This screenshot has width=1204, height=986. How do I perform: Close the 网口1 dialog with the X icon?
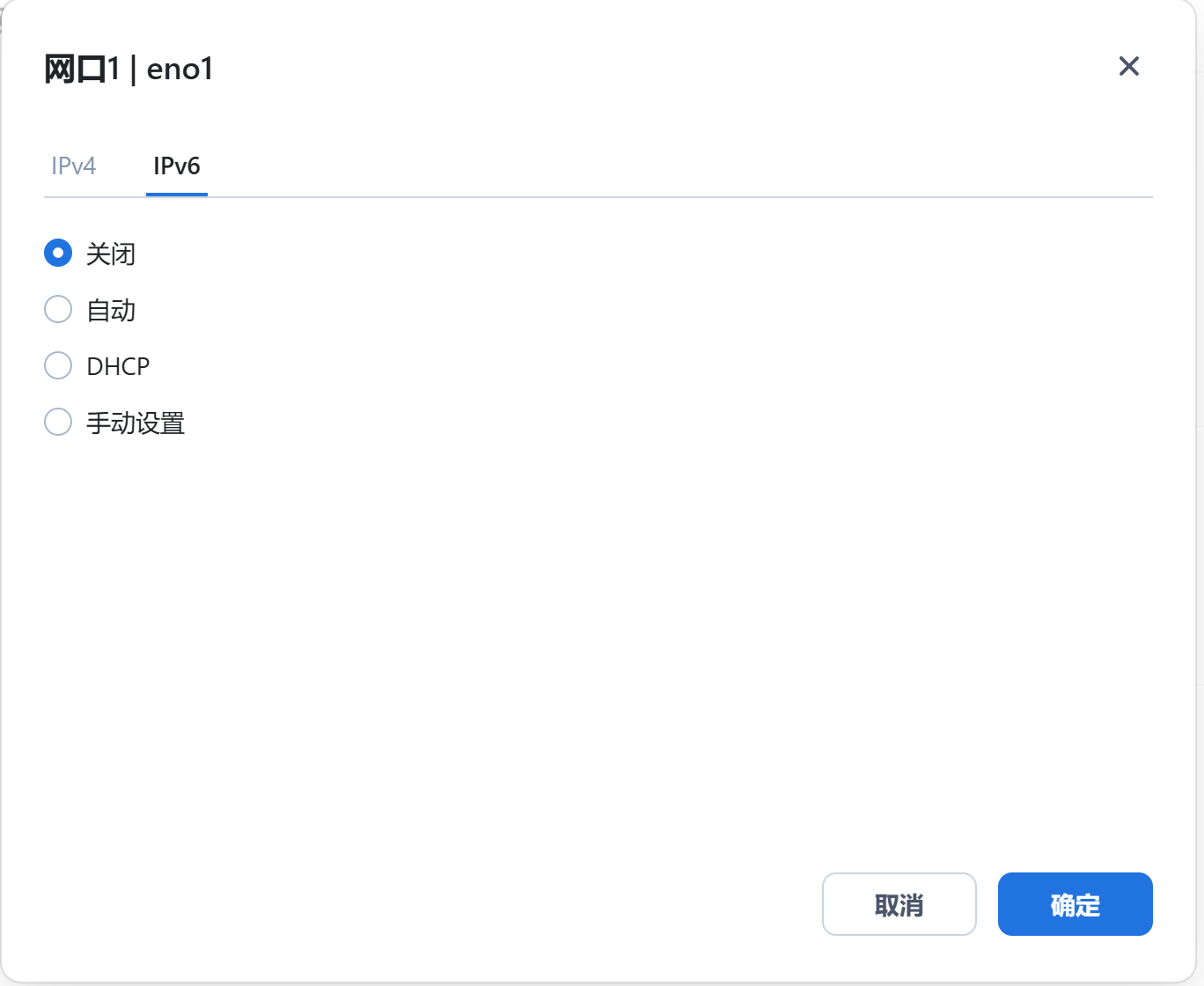click(x=1128, y=66)
